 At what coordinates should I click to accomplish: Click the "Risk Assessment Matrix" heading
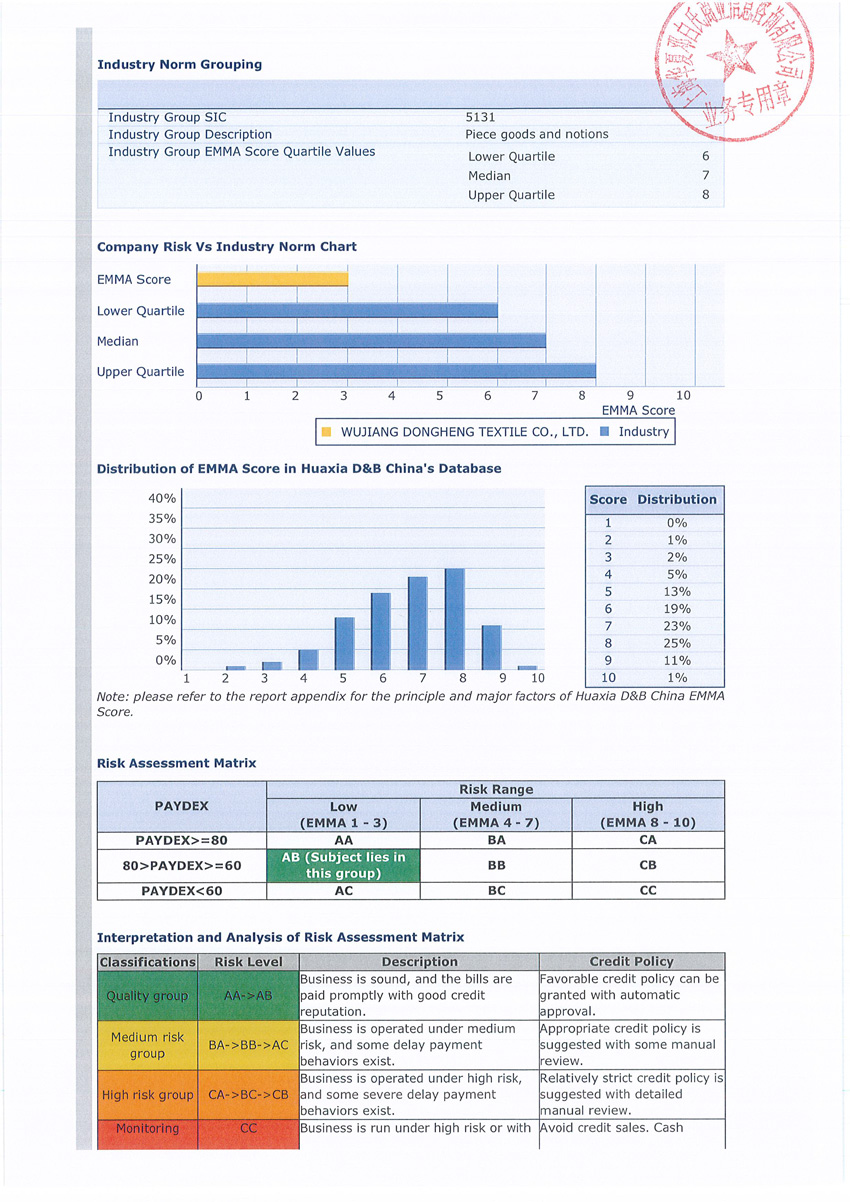click(176, 763)
